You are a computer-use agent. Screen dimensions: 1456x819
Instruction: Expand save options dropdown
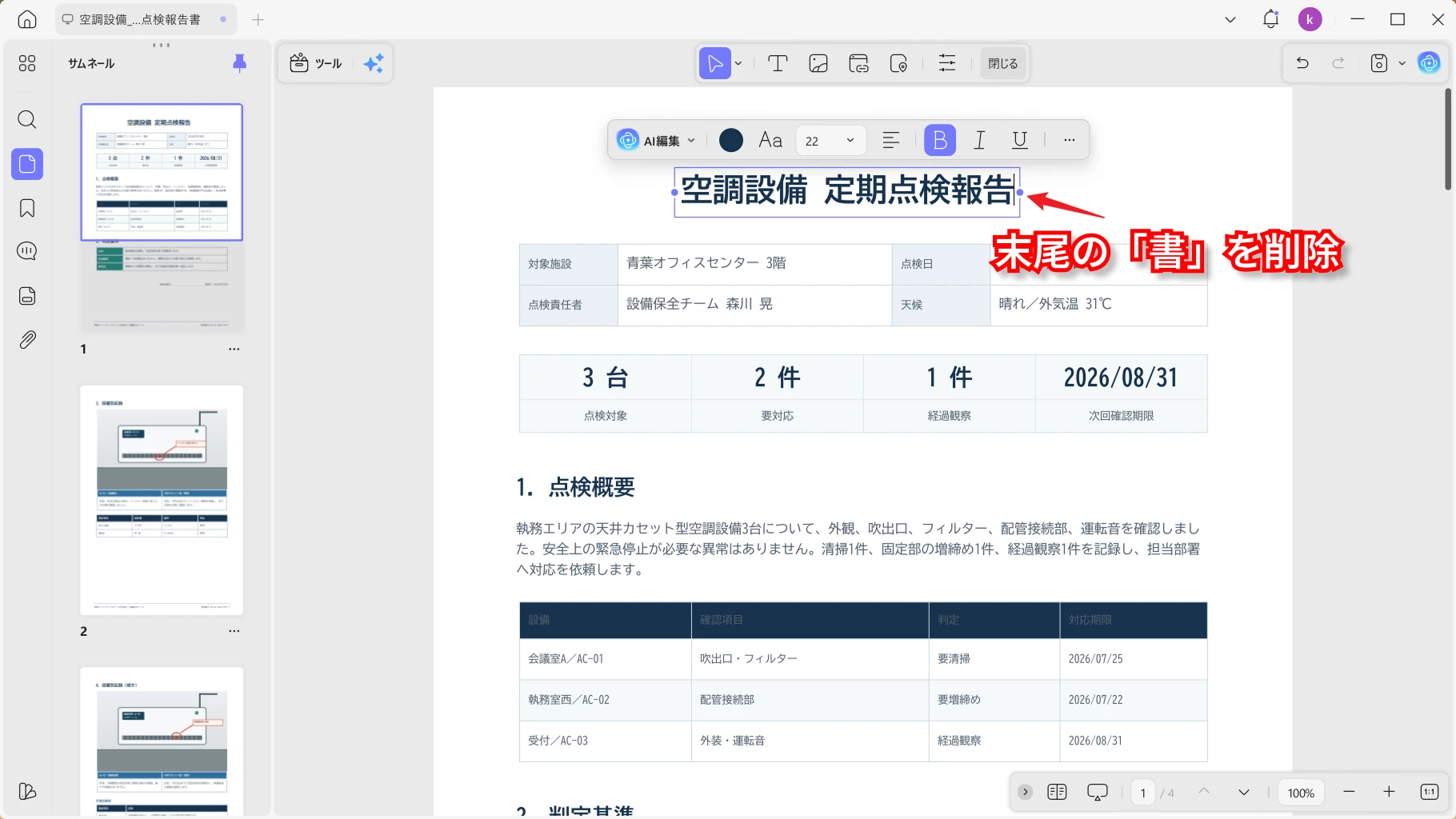point(1402,63)
